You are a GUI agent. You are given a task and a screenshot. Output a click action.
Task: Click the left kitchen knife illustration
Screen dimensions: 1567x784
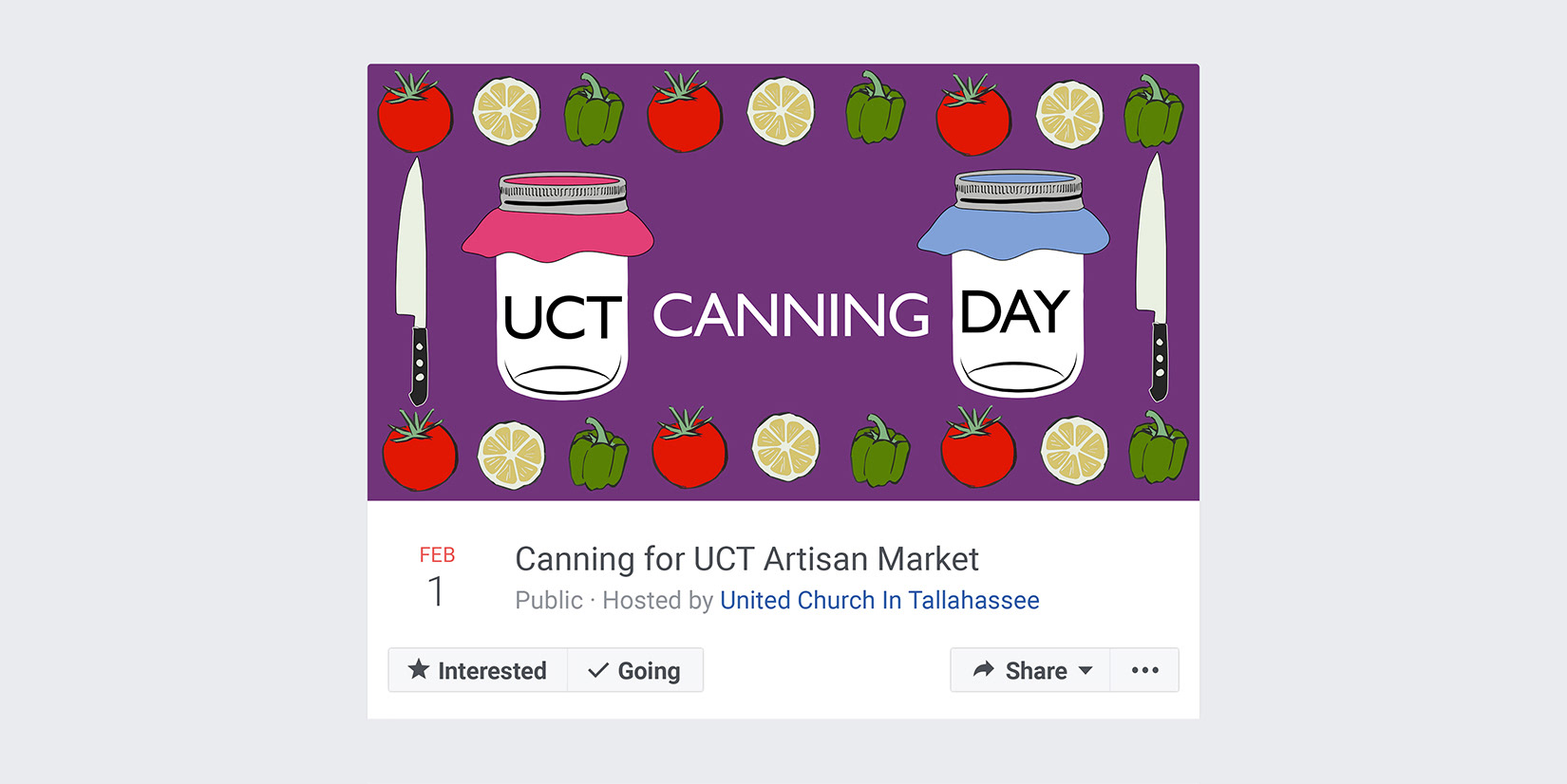tap(412, 281)
